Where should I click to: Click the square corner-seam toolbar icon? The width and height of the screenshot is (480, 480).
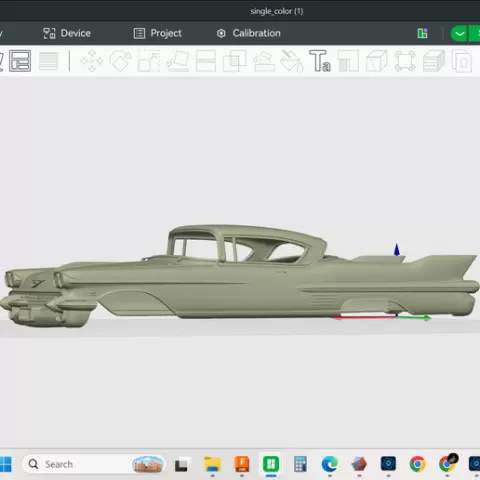[x=348, y=61]
